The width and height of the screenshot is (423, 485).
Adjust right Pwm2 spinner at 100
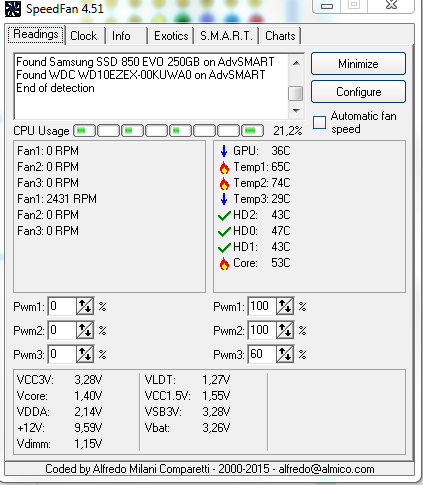tap(285, 330)
